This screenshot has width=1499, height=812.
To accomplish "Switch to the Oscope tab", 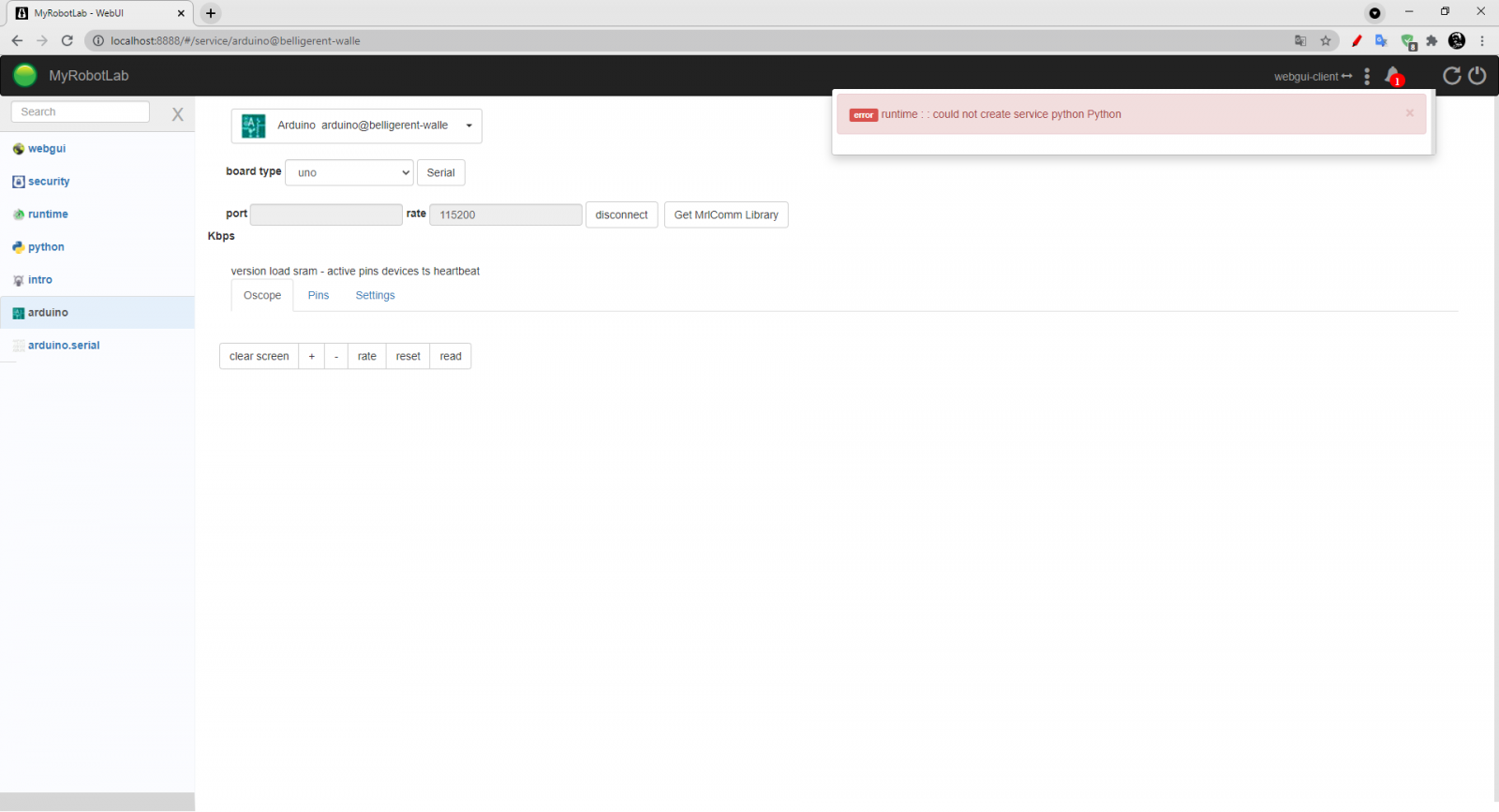I will point(262,295).
